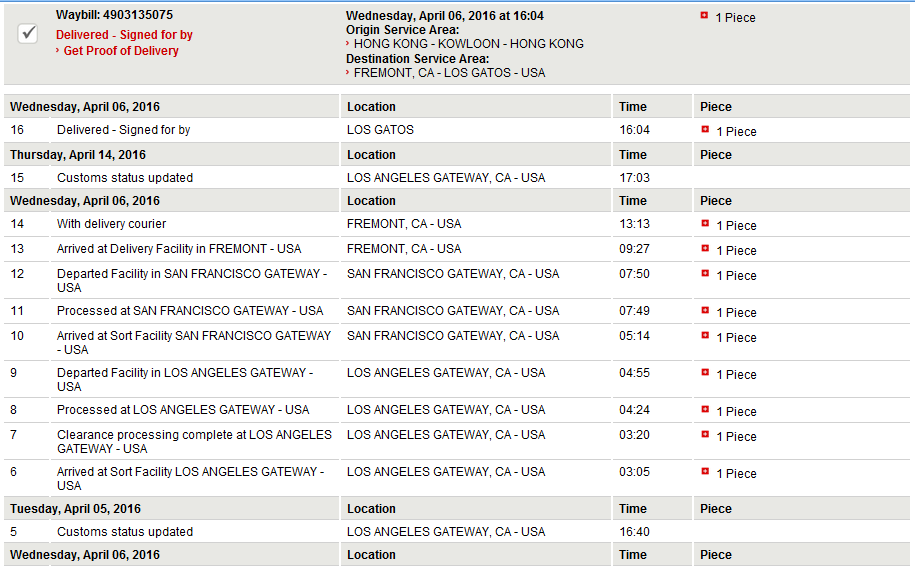Click piece icon for Departed Facility SAN FRANCISCO row
The width and height of the screenshot is (915, 568).
(705, 274)
